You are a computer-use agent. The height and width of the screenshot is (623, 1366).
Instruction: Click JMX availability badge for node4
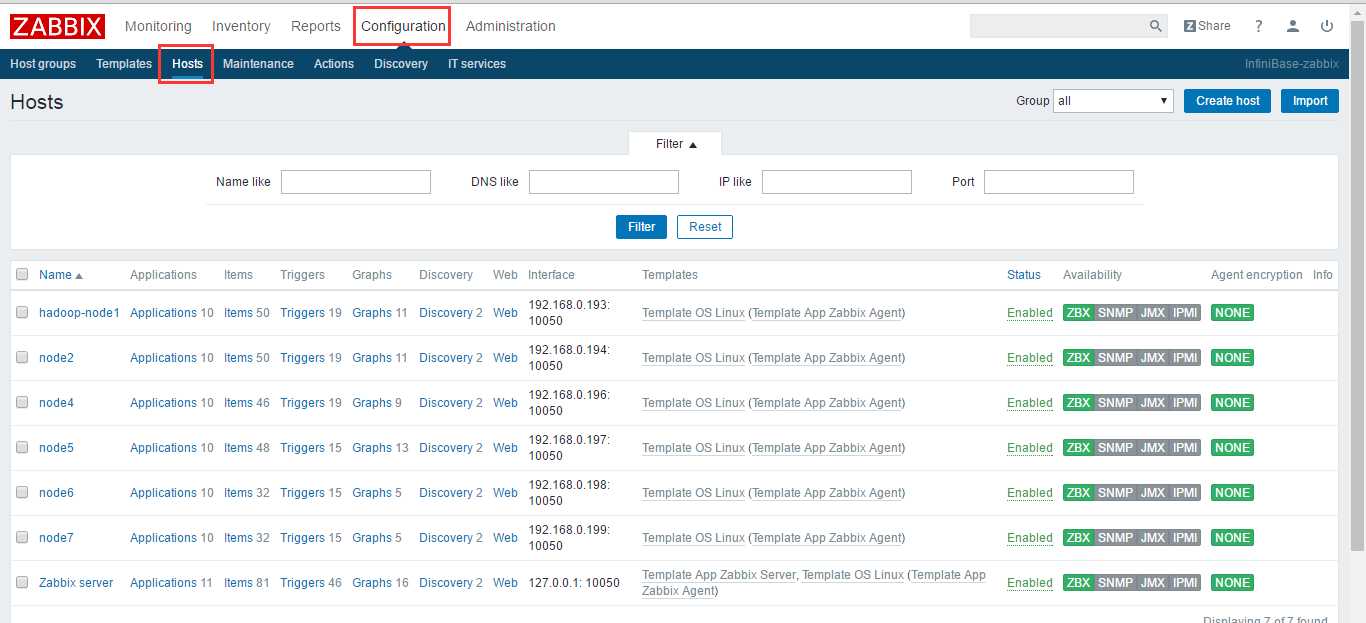1152,403
